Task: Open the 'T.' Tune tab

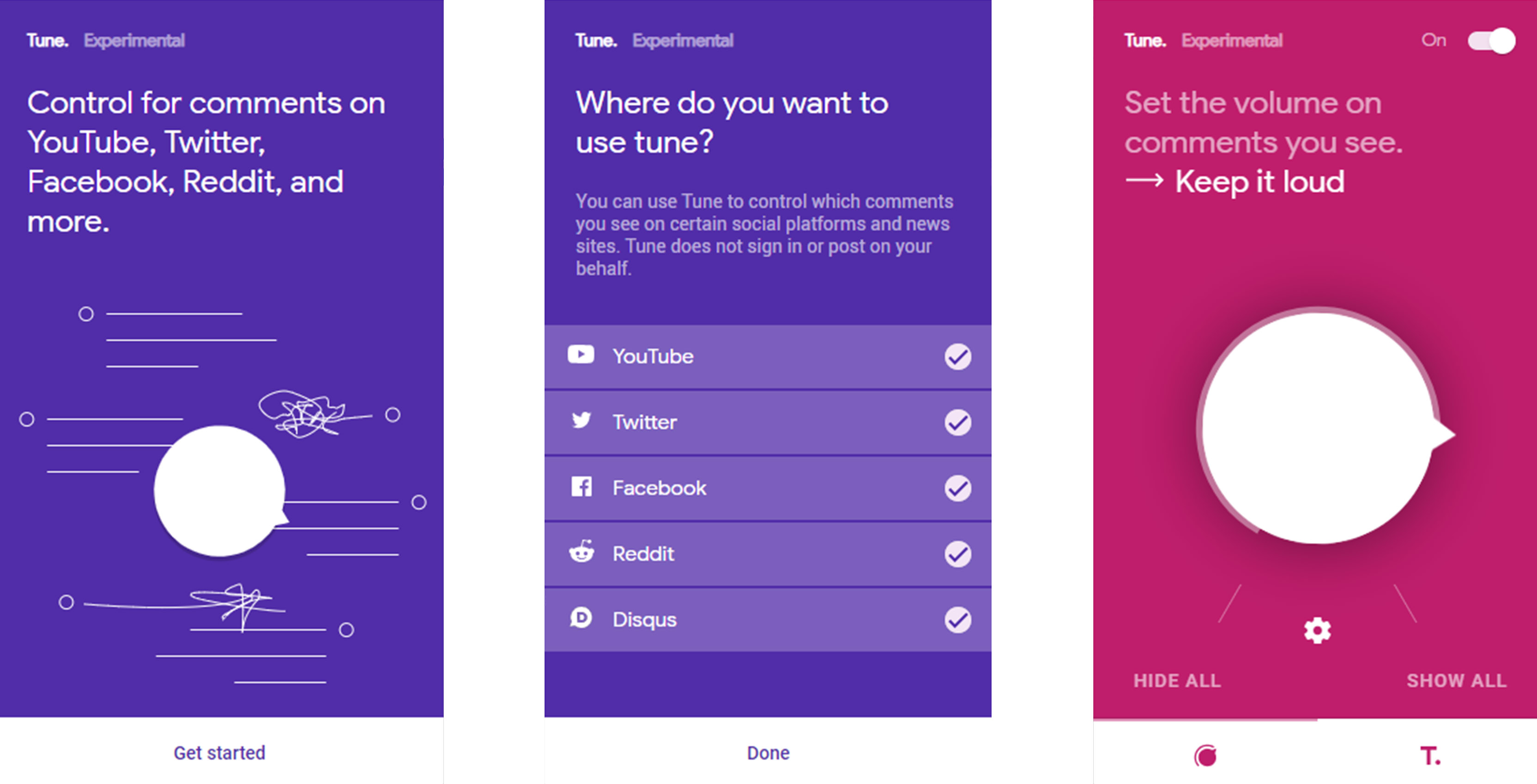Action: pyautogui.click(x=1429, y=755)
